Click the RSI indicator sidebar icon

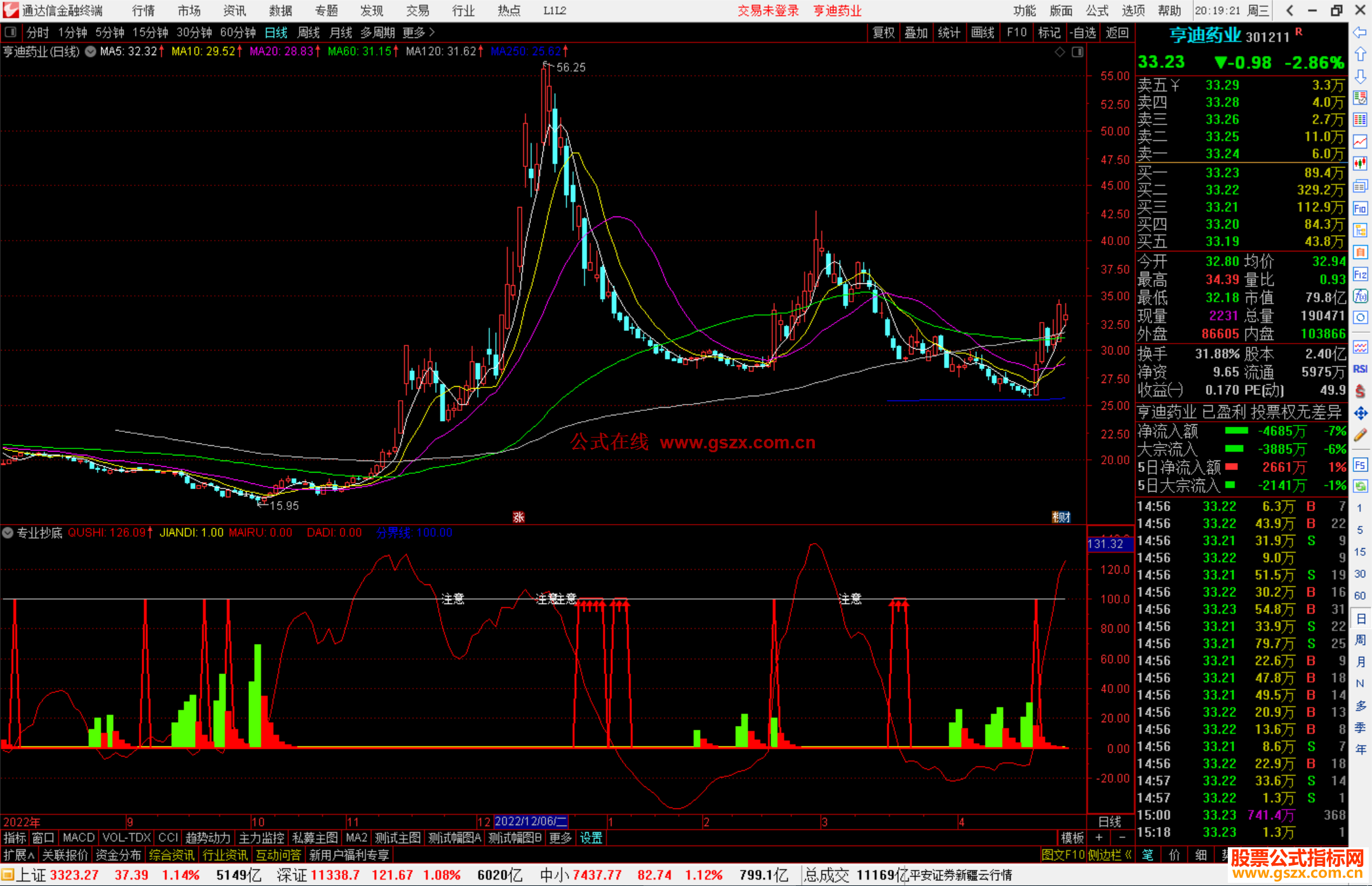(x=1360, y=369)
